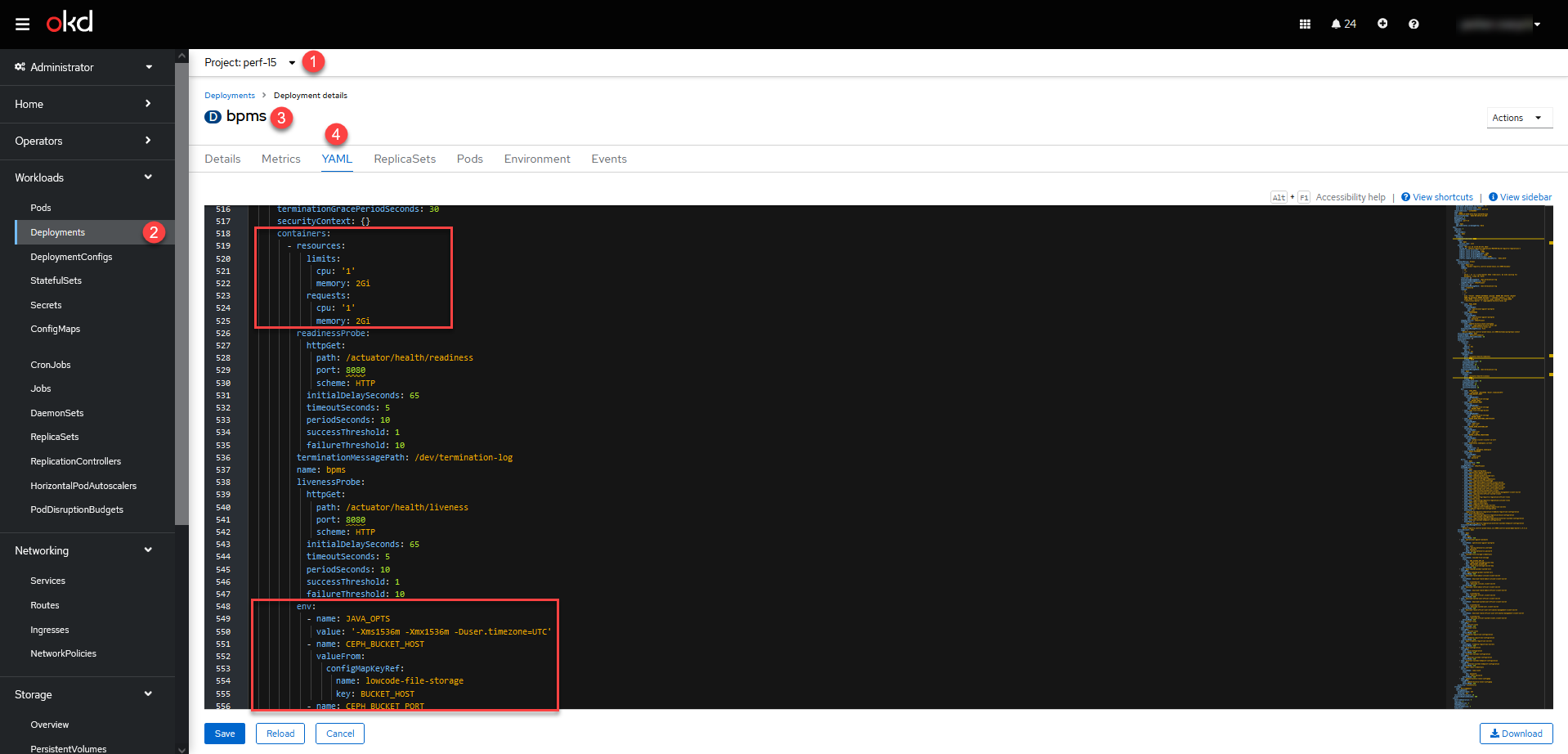Open PodDisruptionBudgets in the sidebar
Screen dimensions: 1568x754
pyautogui.click(x=77, y=509)
